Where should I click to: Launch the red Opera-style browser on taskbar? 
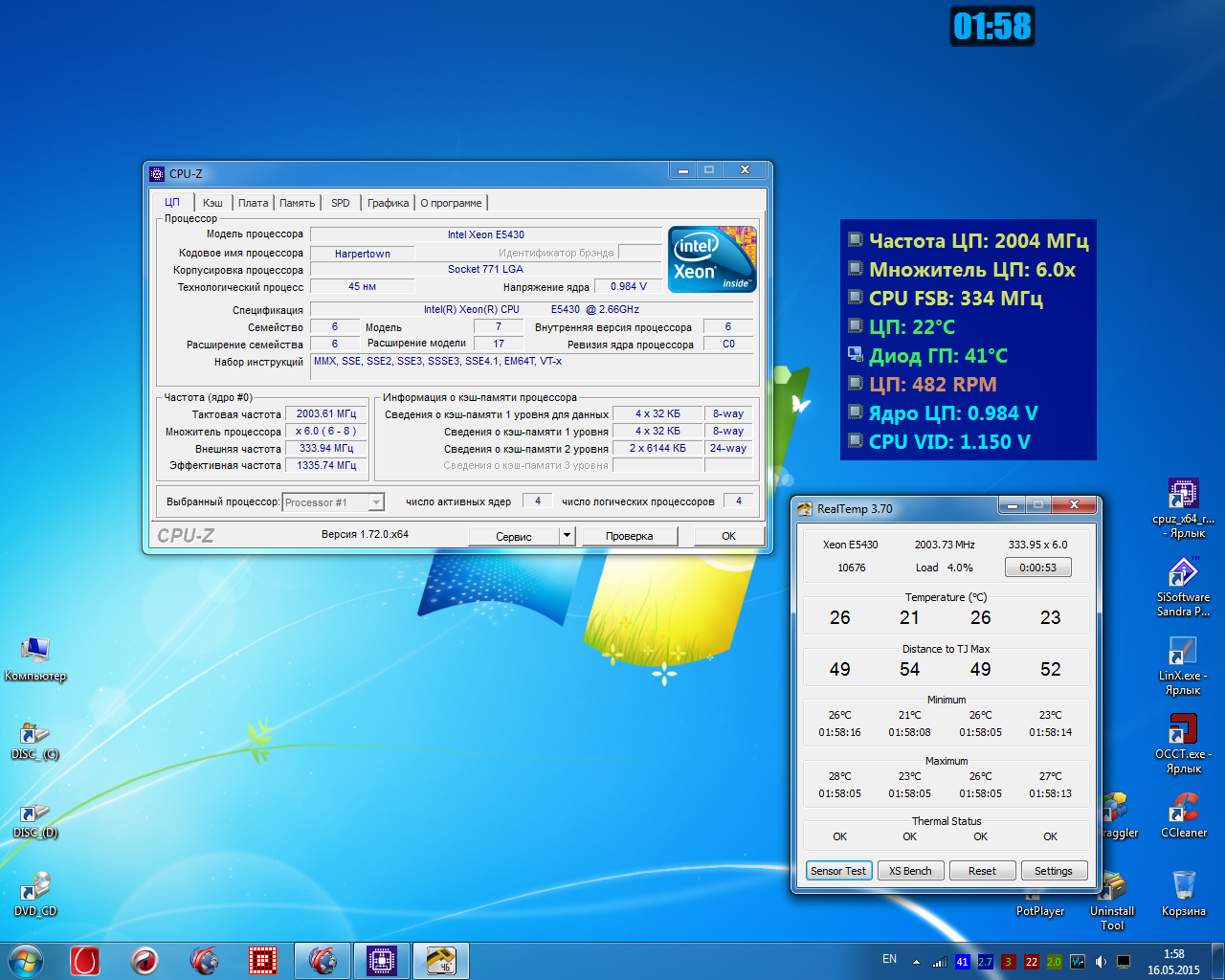pos(85,960)
